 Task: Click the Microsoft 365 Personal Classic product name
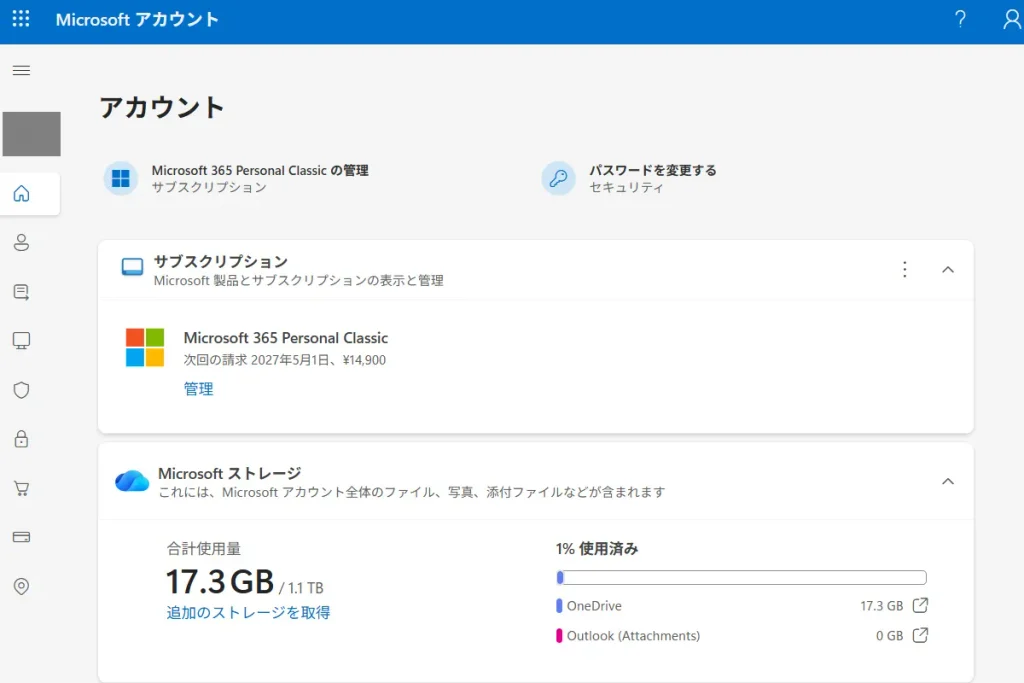click(285, 338)
